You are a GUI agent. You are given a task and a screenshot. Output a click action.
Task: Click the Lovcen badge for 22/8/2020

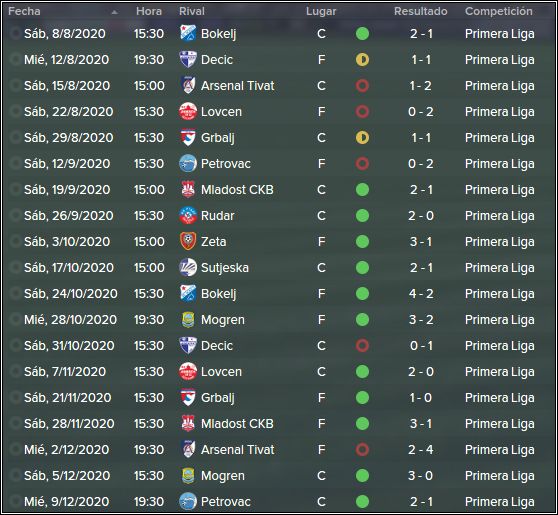(x=188, y=111)
